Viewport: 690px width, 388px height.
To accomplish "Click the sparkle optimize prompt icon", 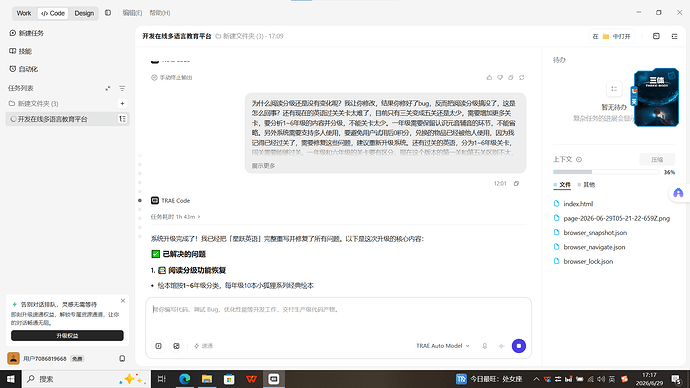I will tap(501, 346).
